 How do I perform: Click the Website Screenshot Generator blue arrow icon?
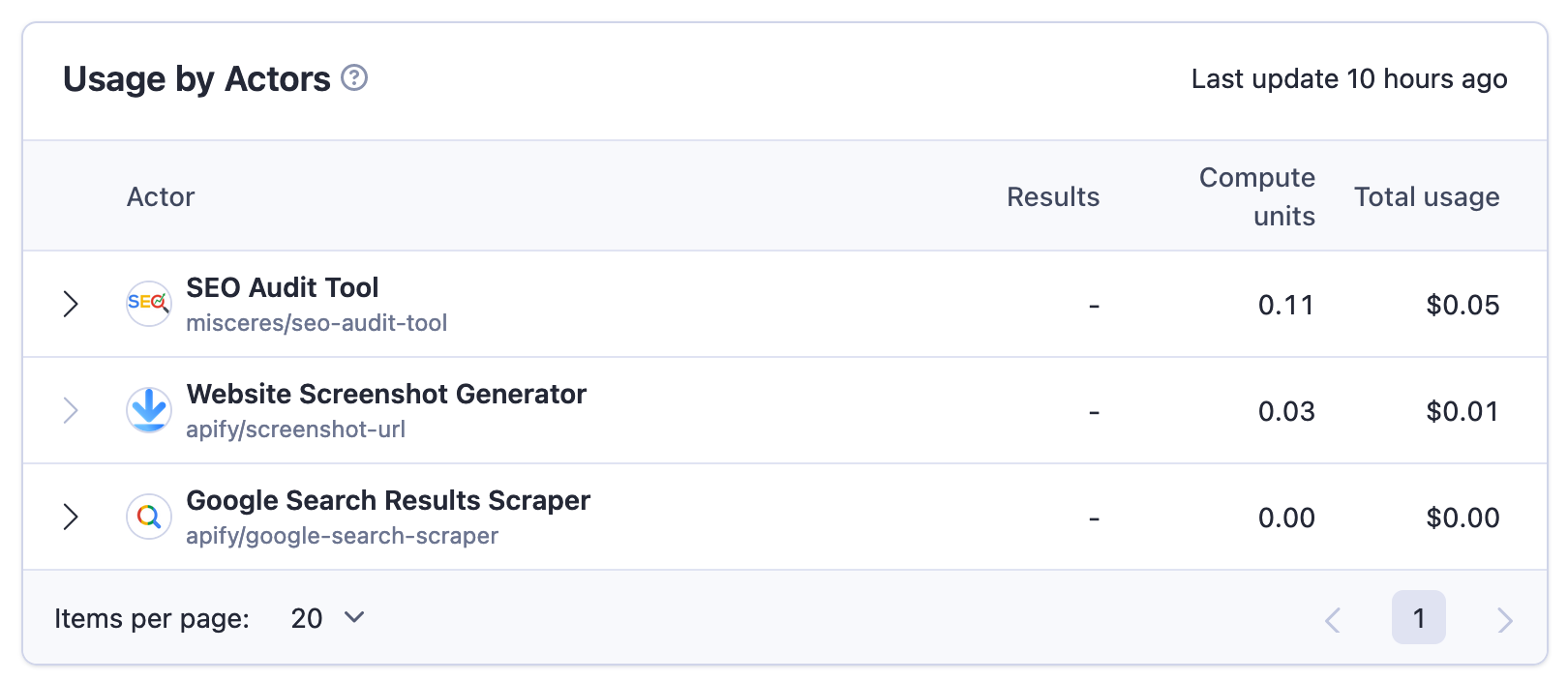tap(148, 410)
